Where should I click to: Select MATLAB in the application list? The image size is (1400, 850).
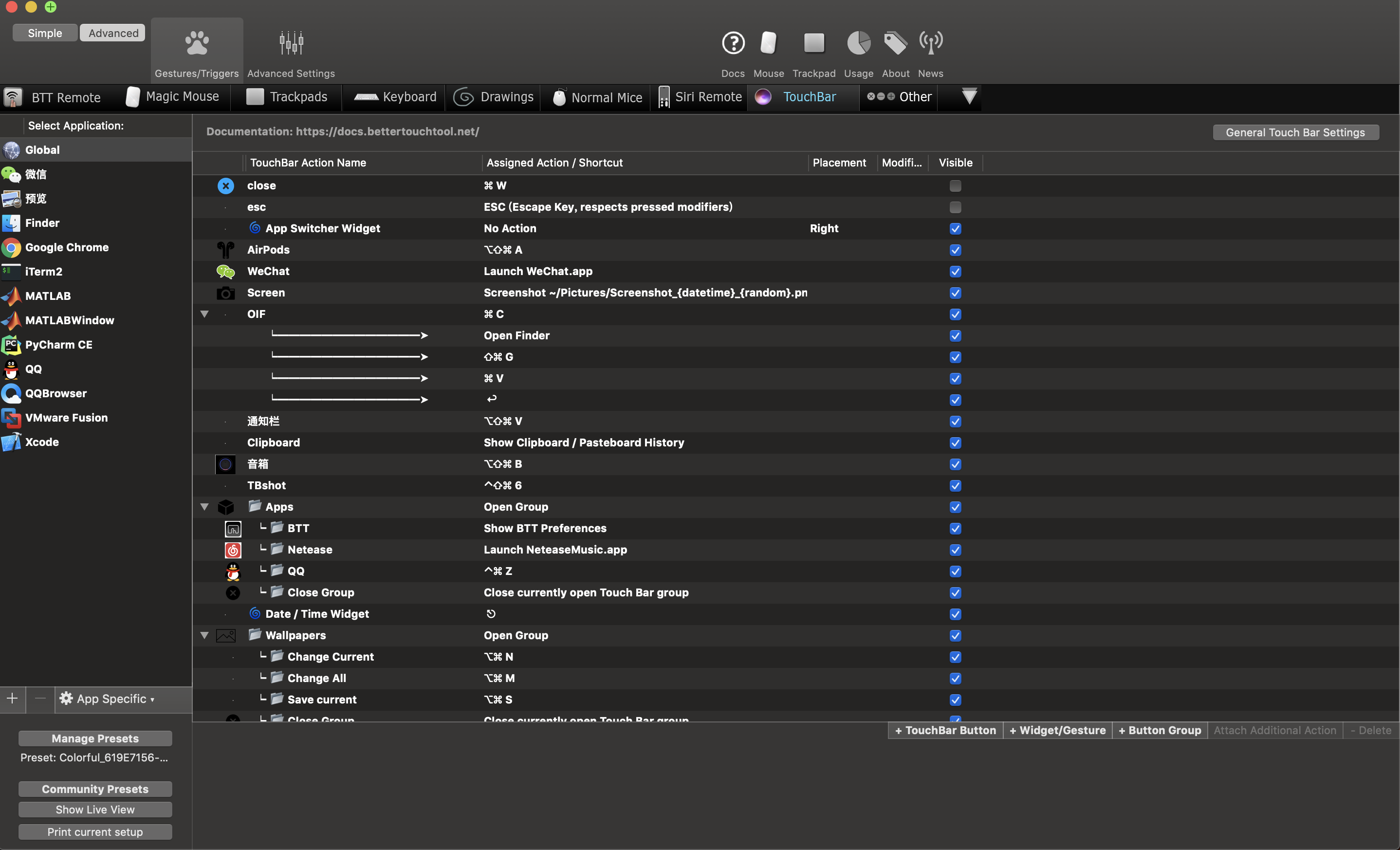point(95,296)
